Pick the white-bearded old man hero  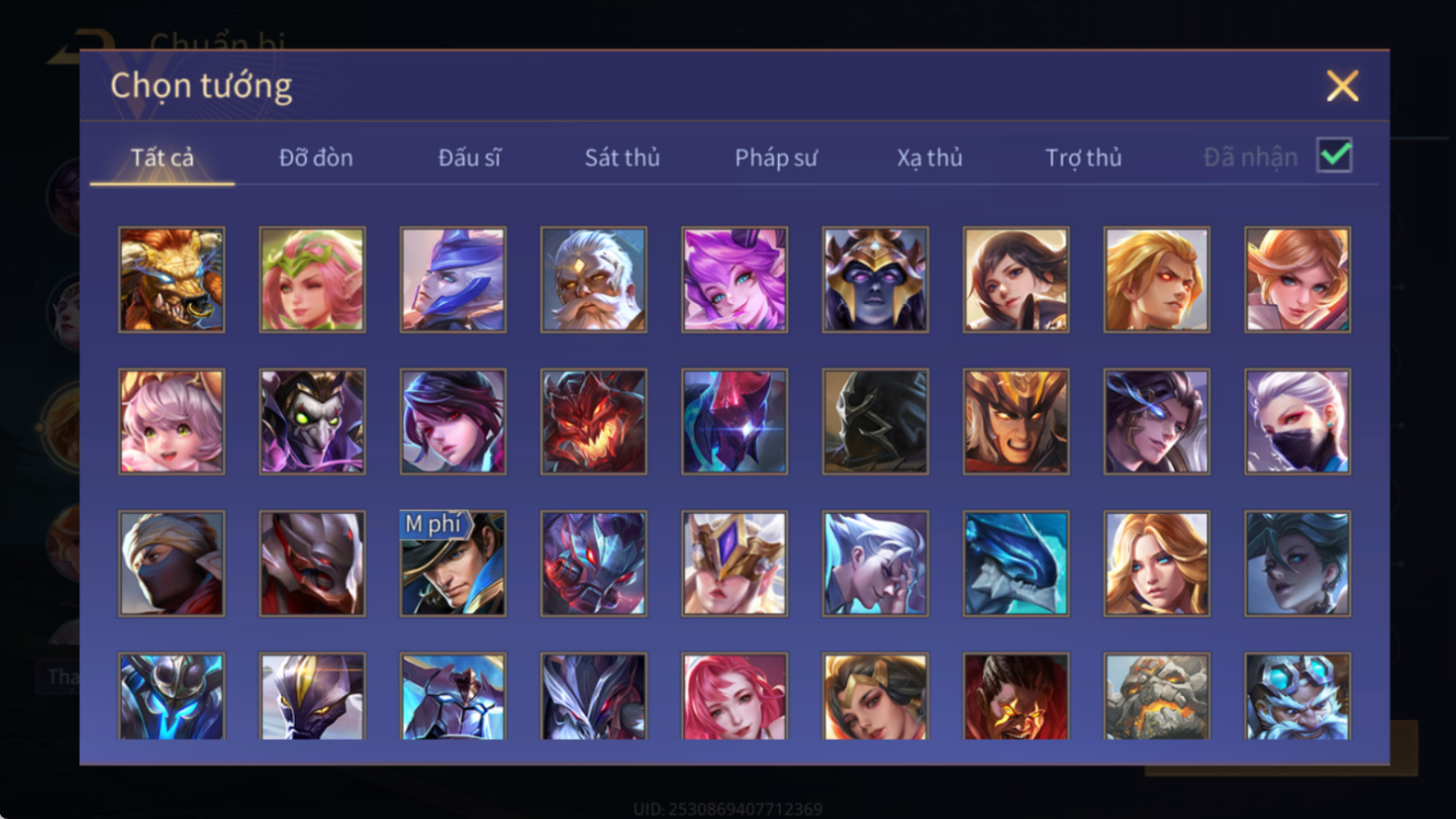[x=593, y=279]
